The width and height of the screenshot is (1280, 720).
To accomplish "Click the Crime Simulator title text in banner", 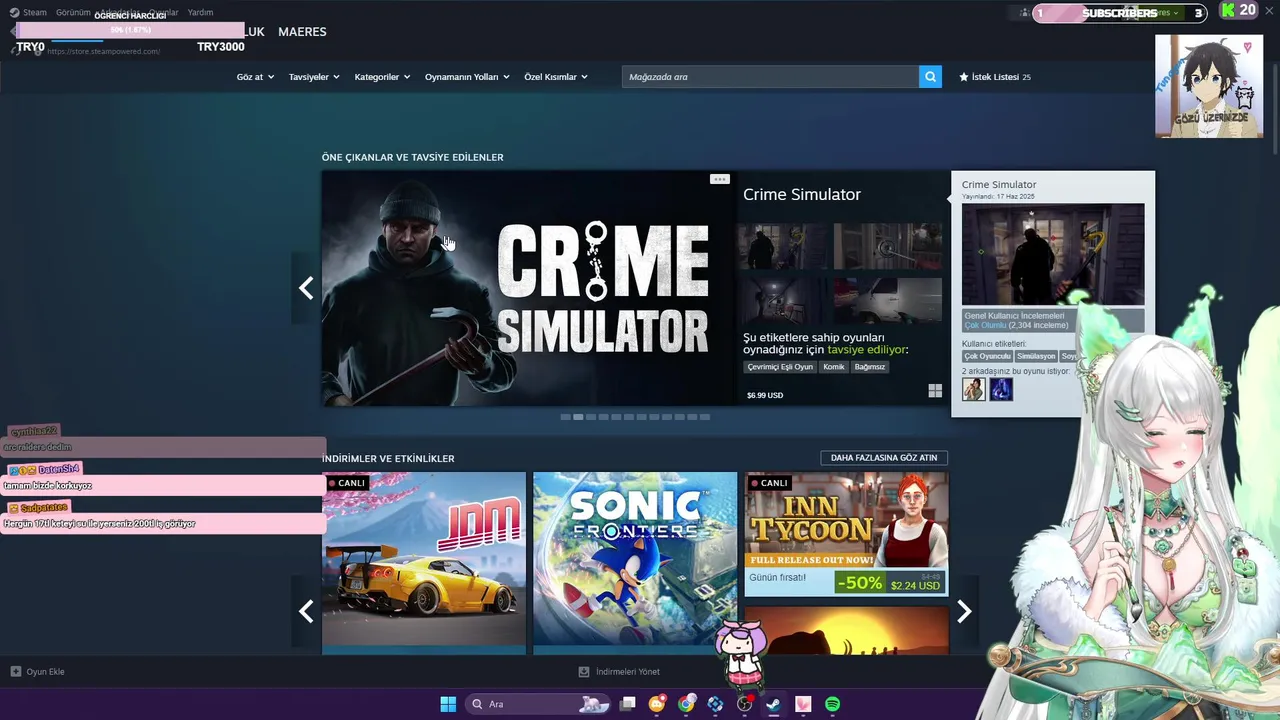I will pos(802,195).
